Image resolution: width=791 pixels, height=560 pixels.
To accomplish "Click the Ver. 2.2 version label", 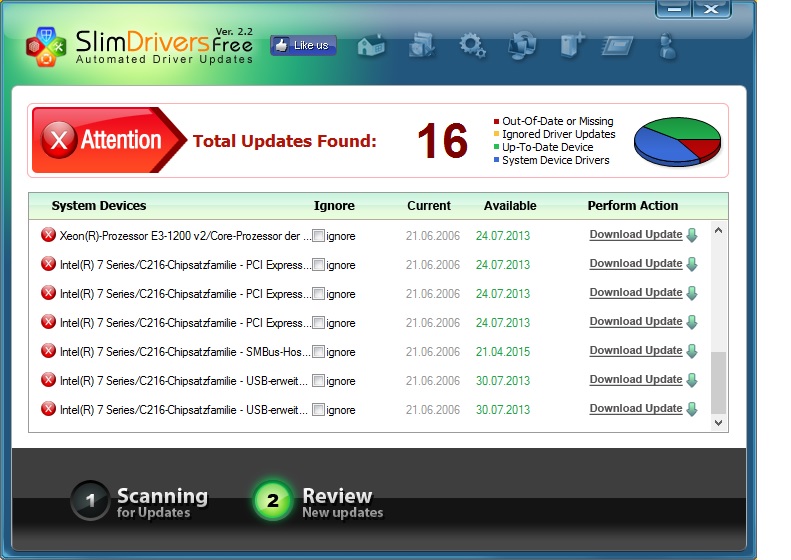I will click(x=234, y=31).
